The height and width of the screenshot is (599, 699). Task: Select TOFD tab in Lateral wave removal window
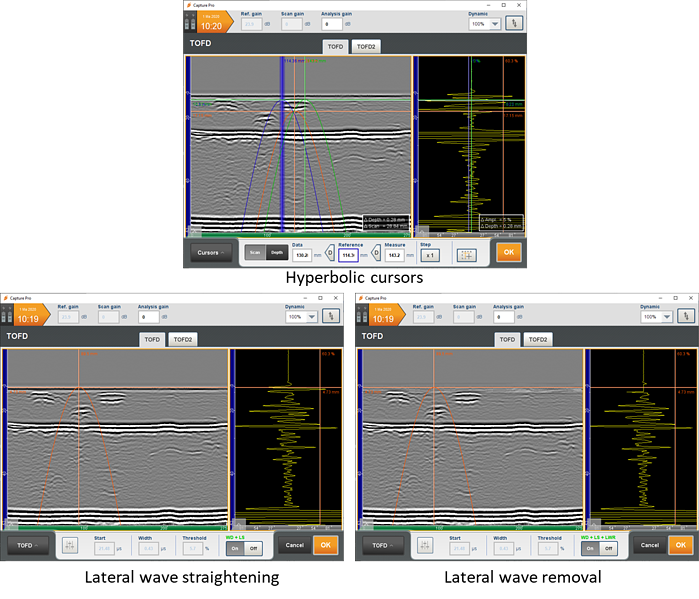[507, 339]
